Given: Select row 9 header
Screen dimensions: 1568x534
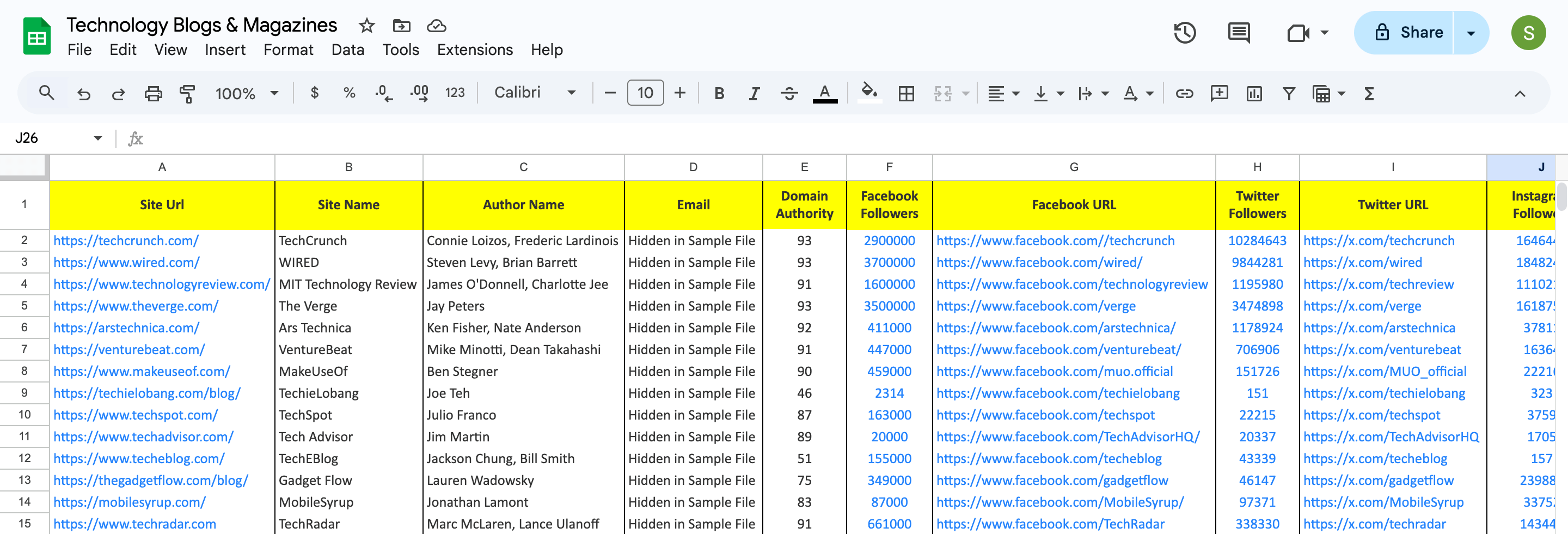Looking at the screenshot, I should (x=24, y=393).
